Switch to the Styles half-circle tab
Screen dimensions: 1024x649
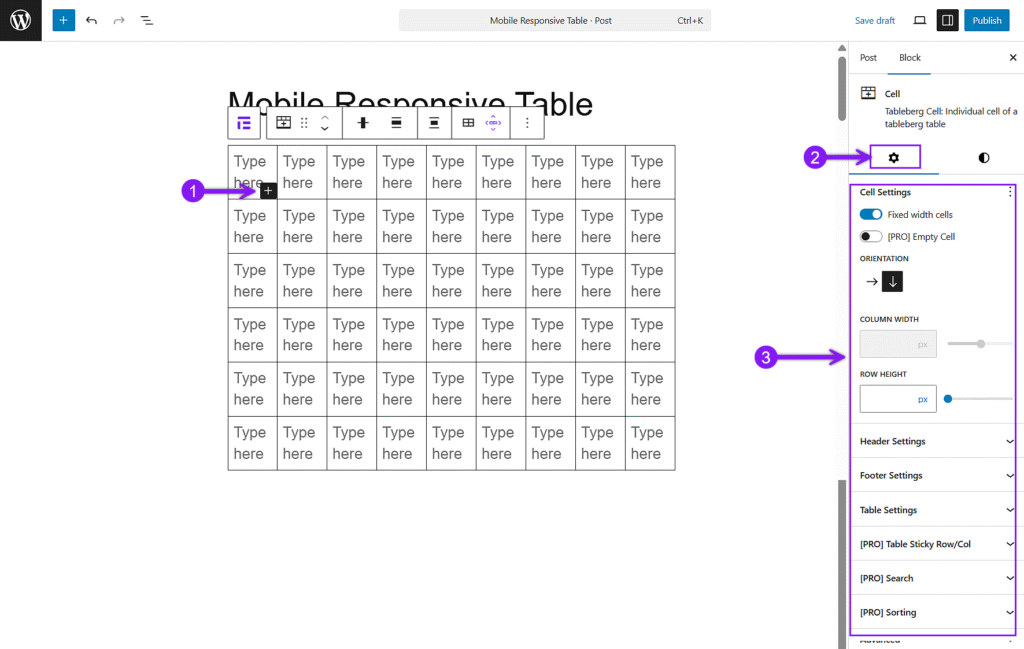click(x=984, y=157)
